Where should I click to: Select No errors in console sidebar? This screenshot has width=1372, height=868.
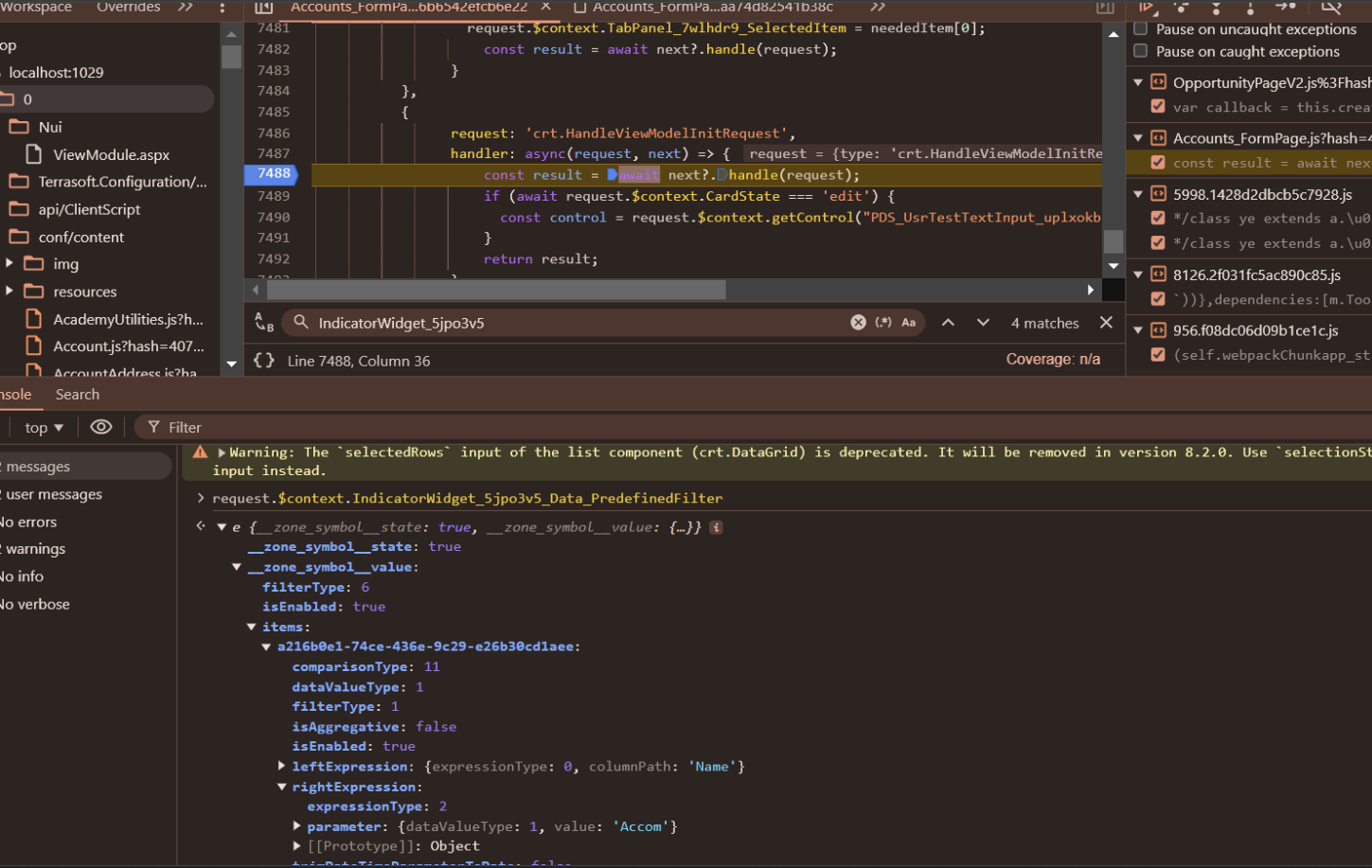30,522
